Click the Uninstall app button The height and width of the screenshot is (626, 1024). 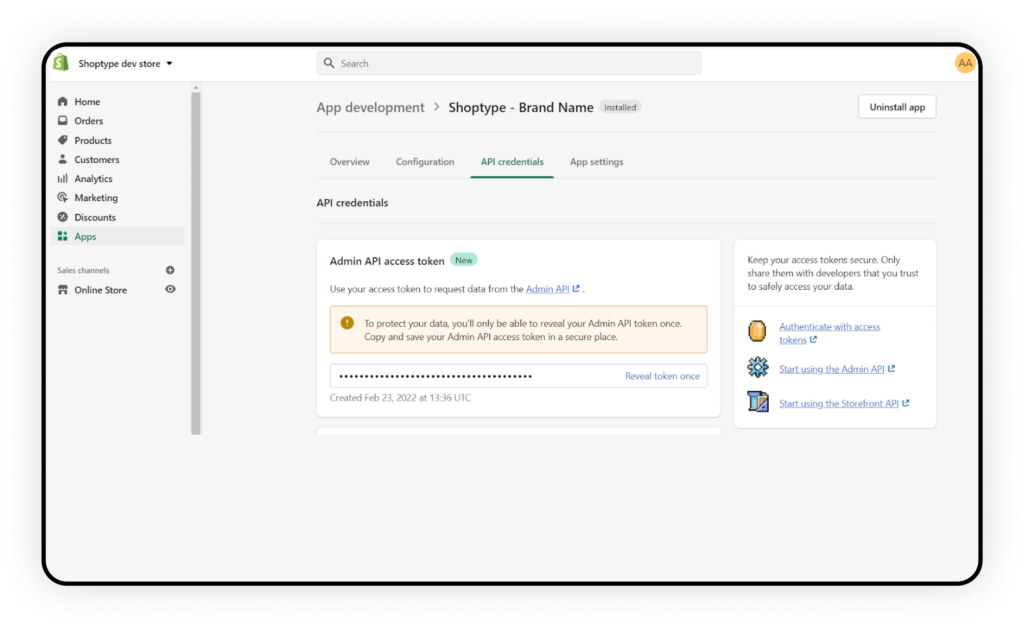click(x=897, y=107)
